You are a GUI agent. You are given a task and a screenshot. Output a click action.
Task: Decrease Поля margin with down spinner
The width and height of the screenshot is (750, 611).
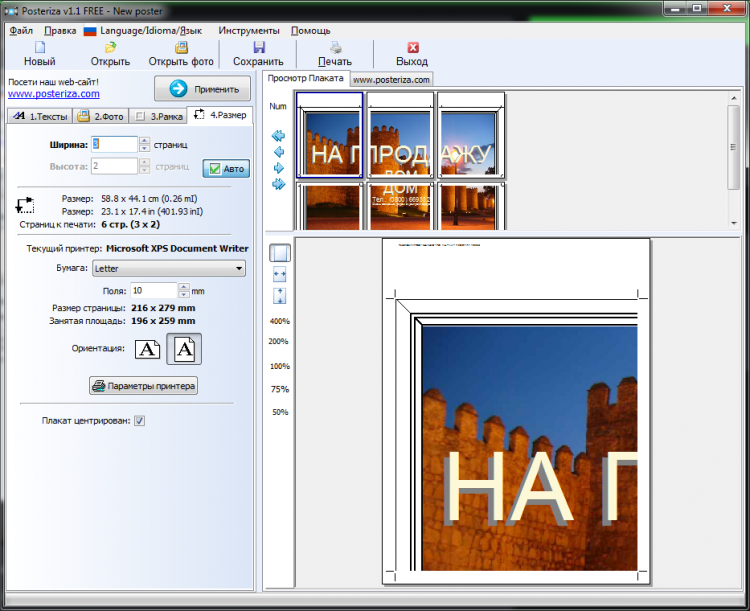point(182,295)
